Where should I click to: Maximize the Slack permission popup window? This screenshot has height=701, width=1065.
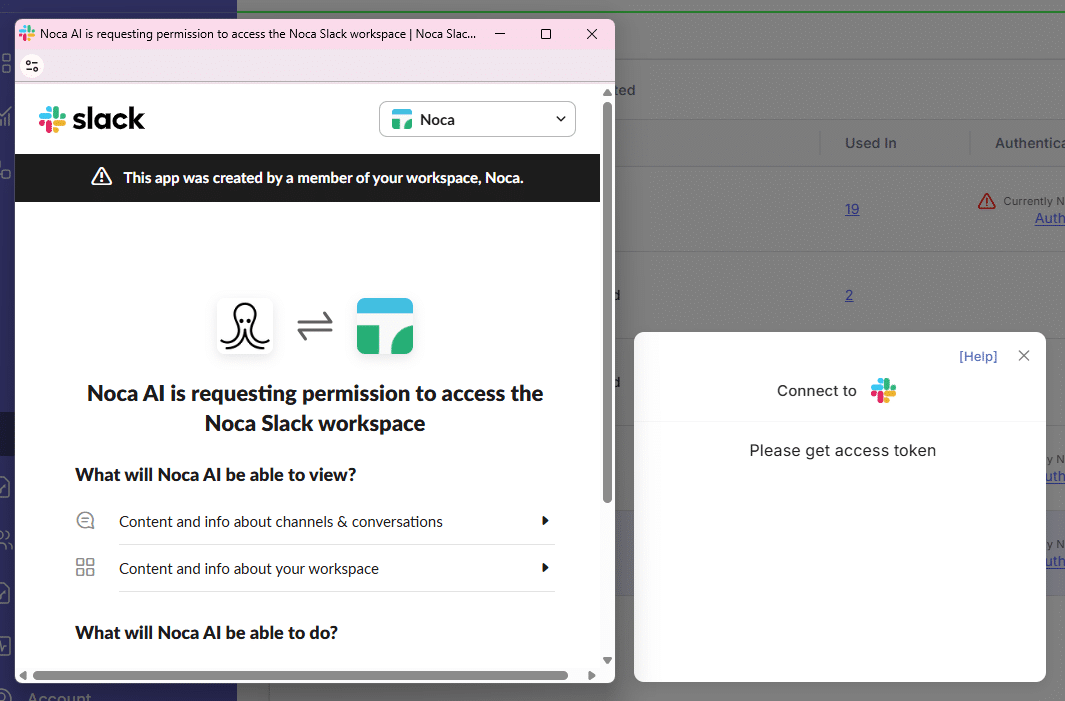click(x=545, y=34)
